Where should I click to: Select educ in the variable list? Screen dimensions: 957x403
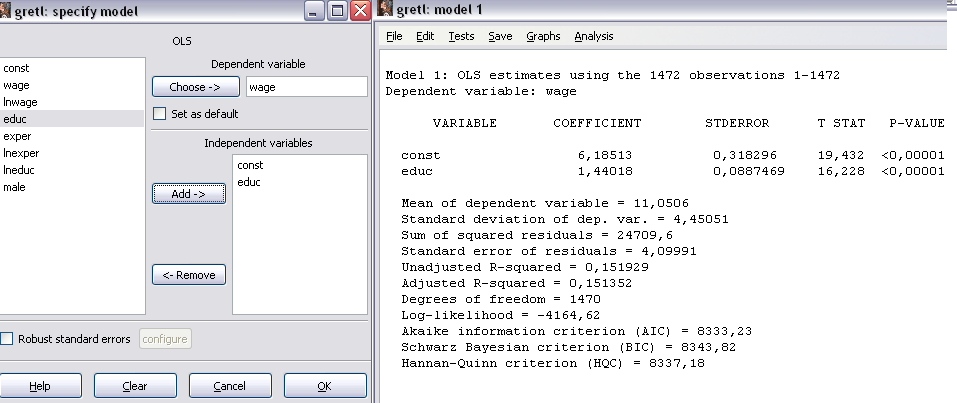[x=72, y=119]
